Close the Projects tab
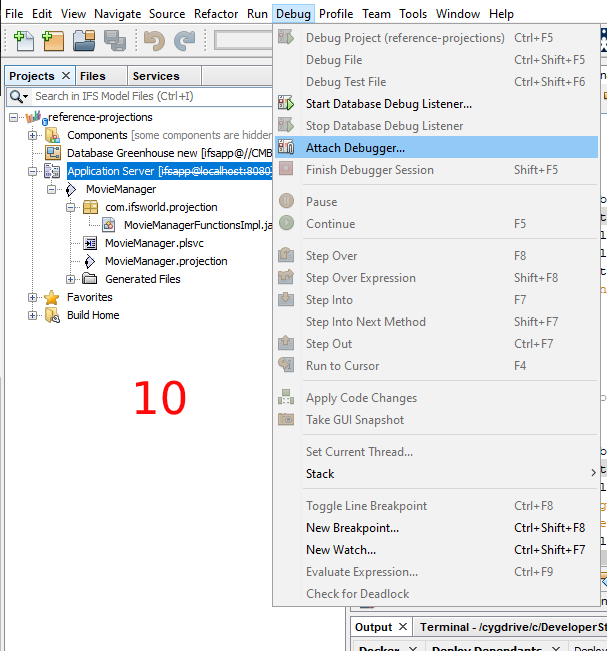This screenshot has height=651, width=607. click(67, 76)
